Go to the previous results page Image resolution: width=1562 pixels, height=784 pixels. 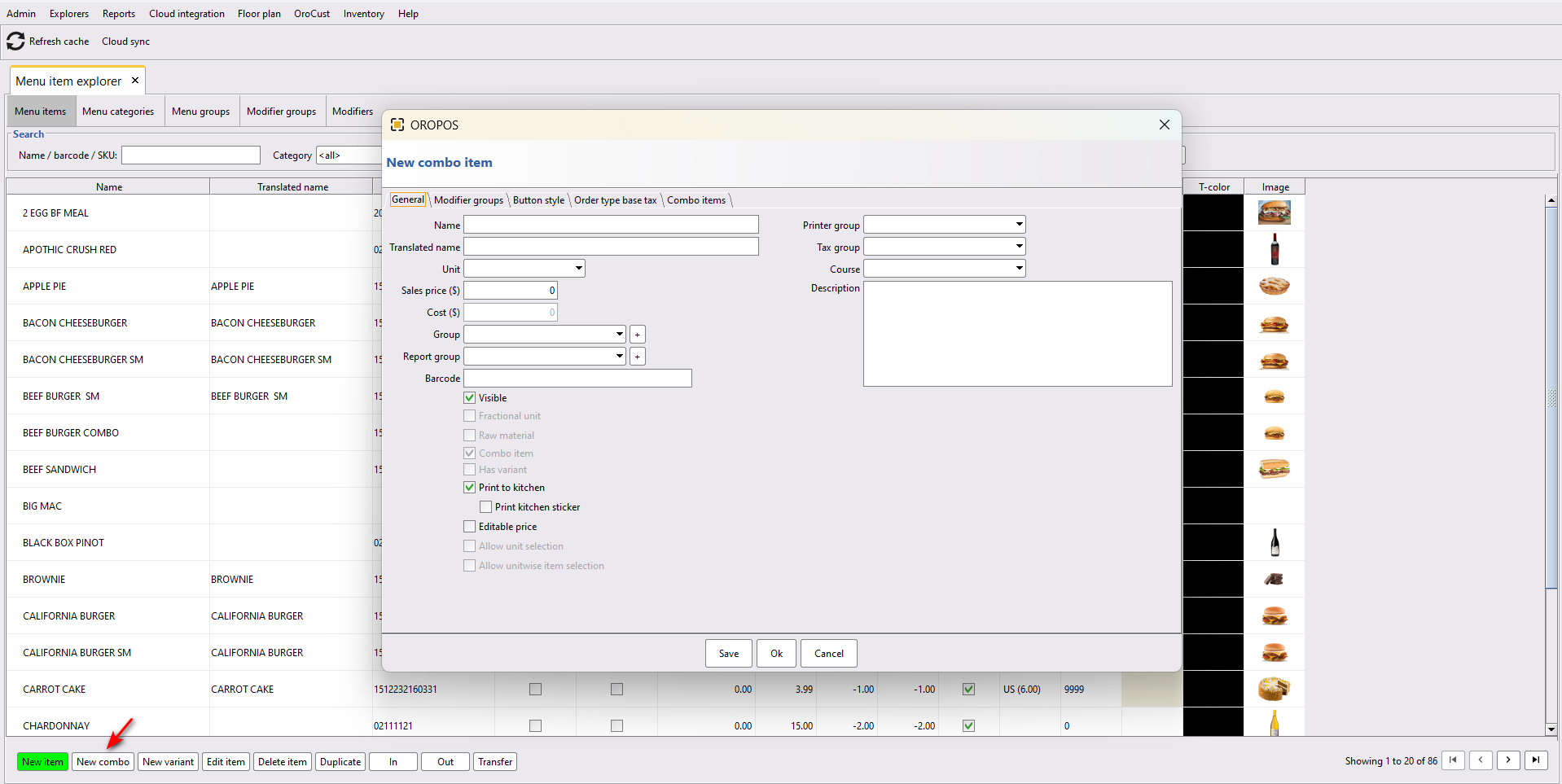[x=1481, y=760]
